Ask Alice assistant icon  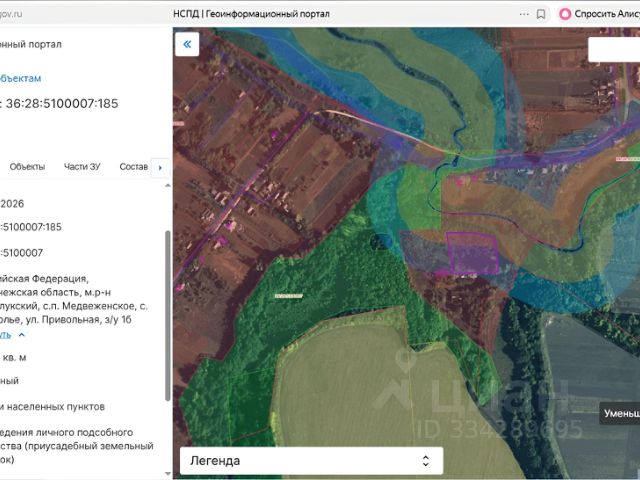(565, 14)
